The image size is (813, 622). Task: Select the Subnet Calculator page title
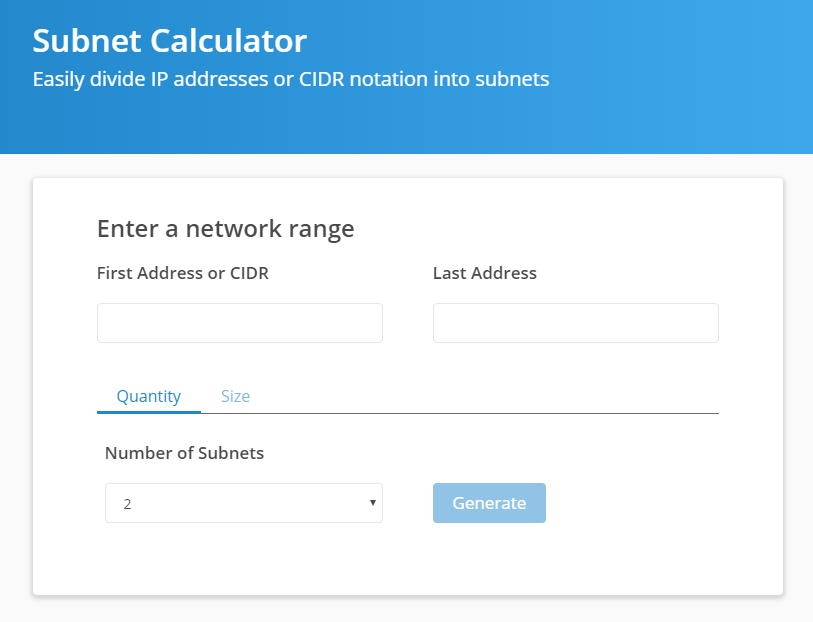click(x=170, y=40)
